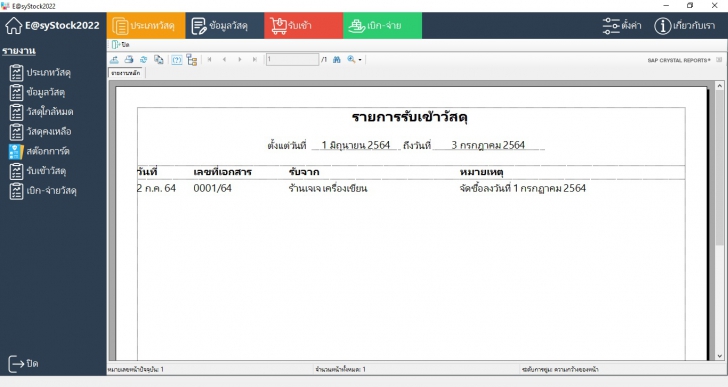728x387 pixels.
Task: Click remark จัดซื้อลงวันที่ 1 กรกฎาคม 2564
Action: tap(523, 188)
